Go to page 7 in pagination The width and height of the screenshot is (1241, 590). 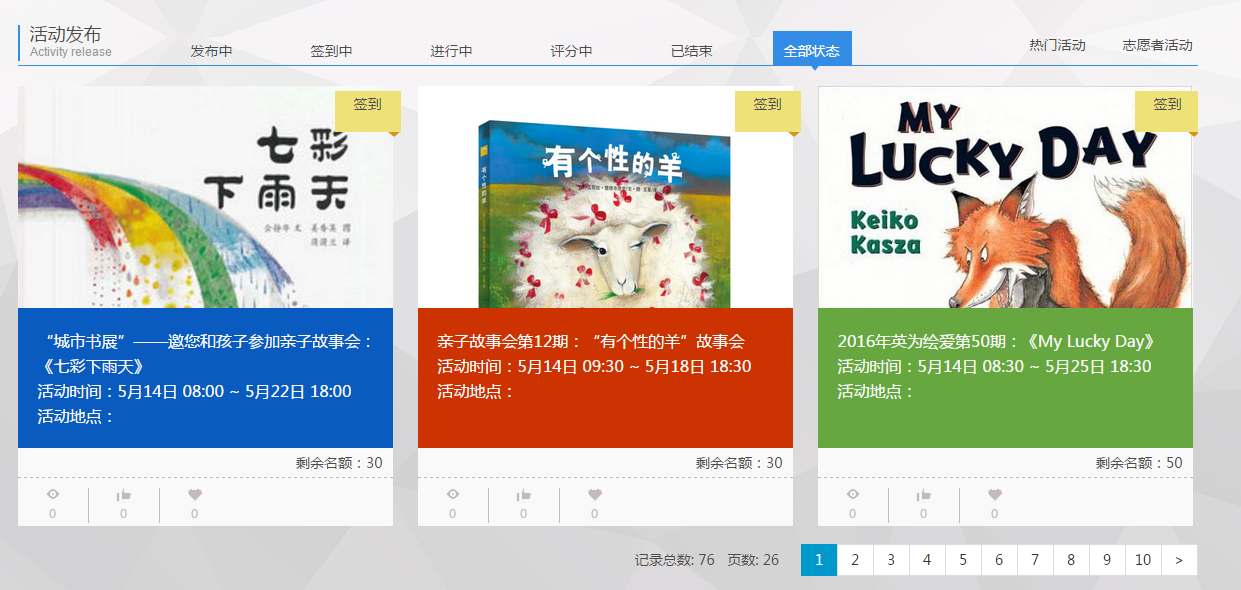point(1035,560)
